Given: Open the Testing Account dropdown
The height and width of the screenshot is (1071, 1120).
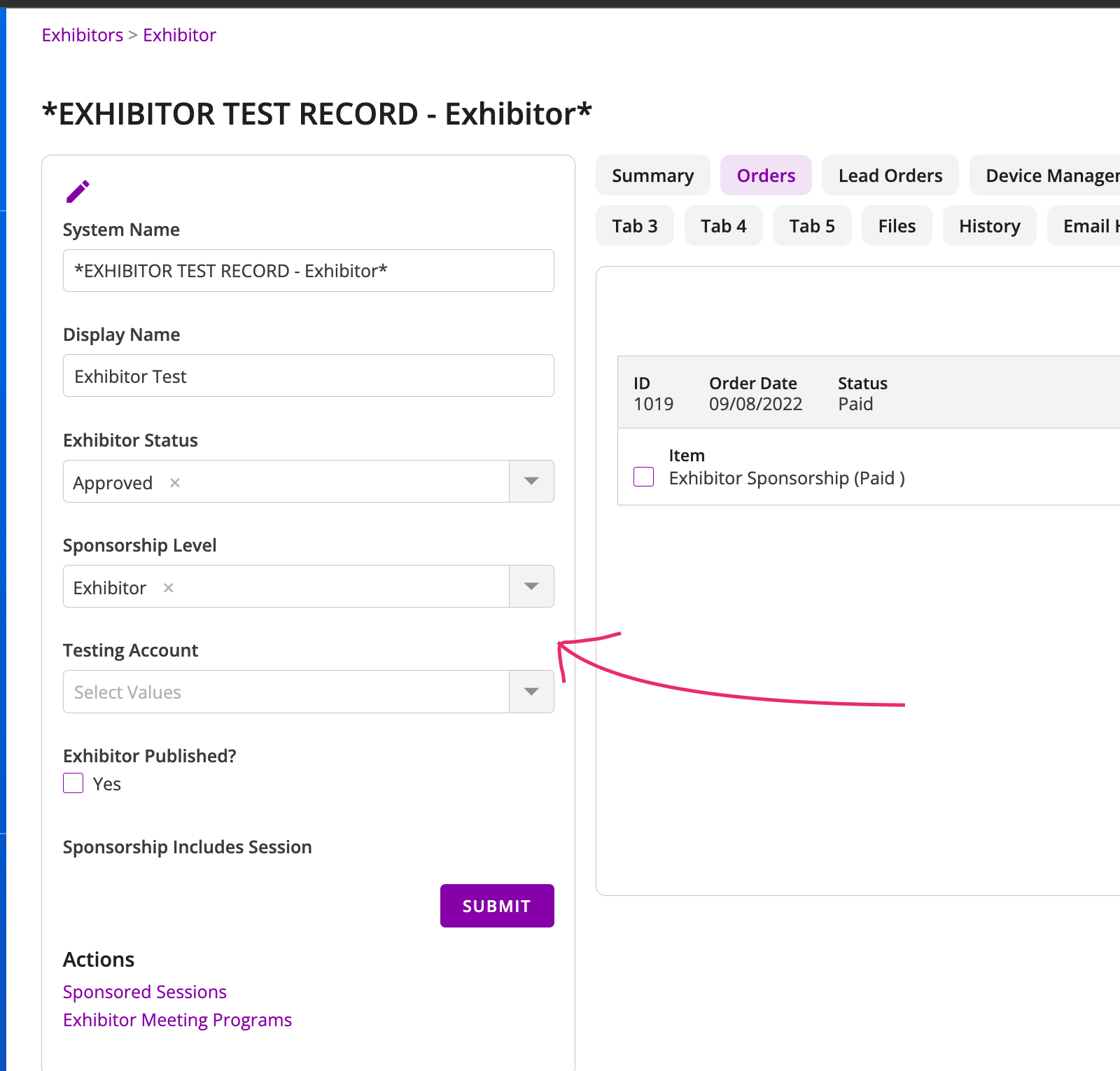Looking at the screenshot, I should [531, 692].
